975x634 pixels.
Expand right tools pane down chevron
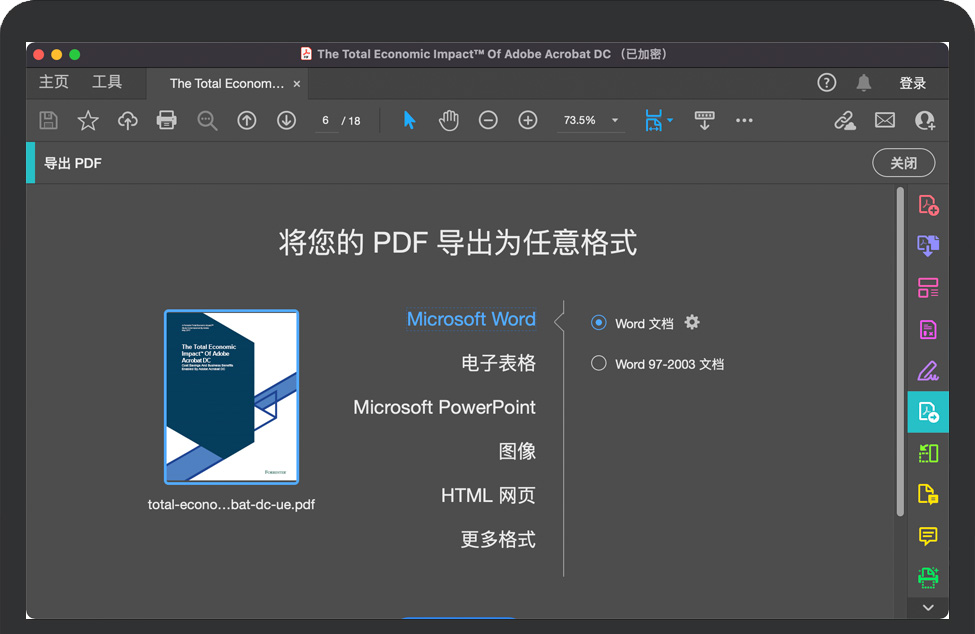928,607
